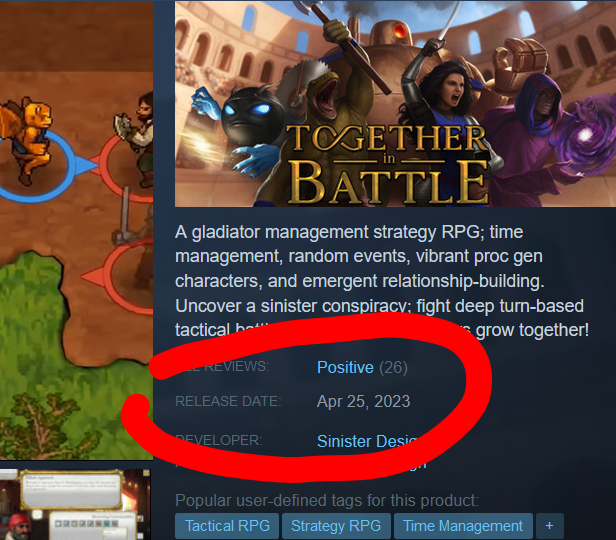Click the review count (26)
616x540 pixels.
click(x=393, y=368)
